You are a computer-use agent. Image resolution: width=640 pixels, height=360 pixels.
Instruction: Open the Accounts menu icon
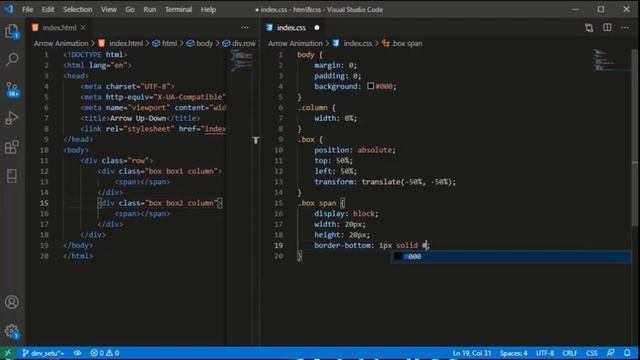tap(12, 302)
